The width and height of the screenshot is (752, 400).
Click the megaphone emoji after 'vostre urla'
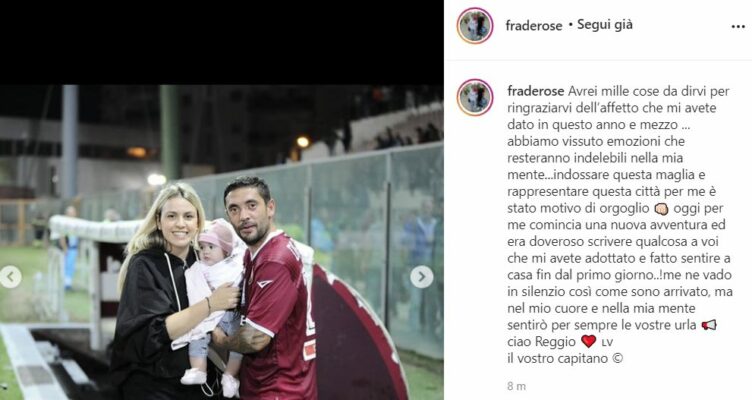709,325
